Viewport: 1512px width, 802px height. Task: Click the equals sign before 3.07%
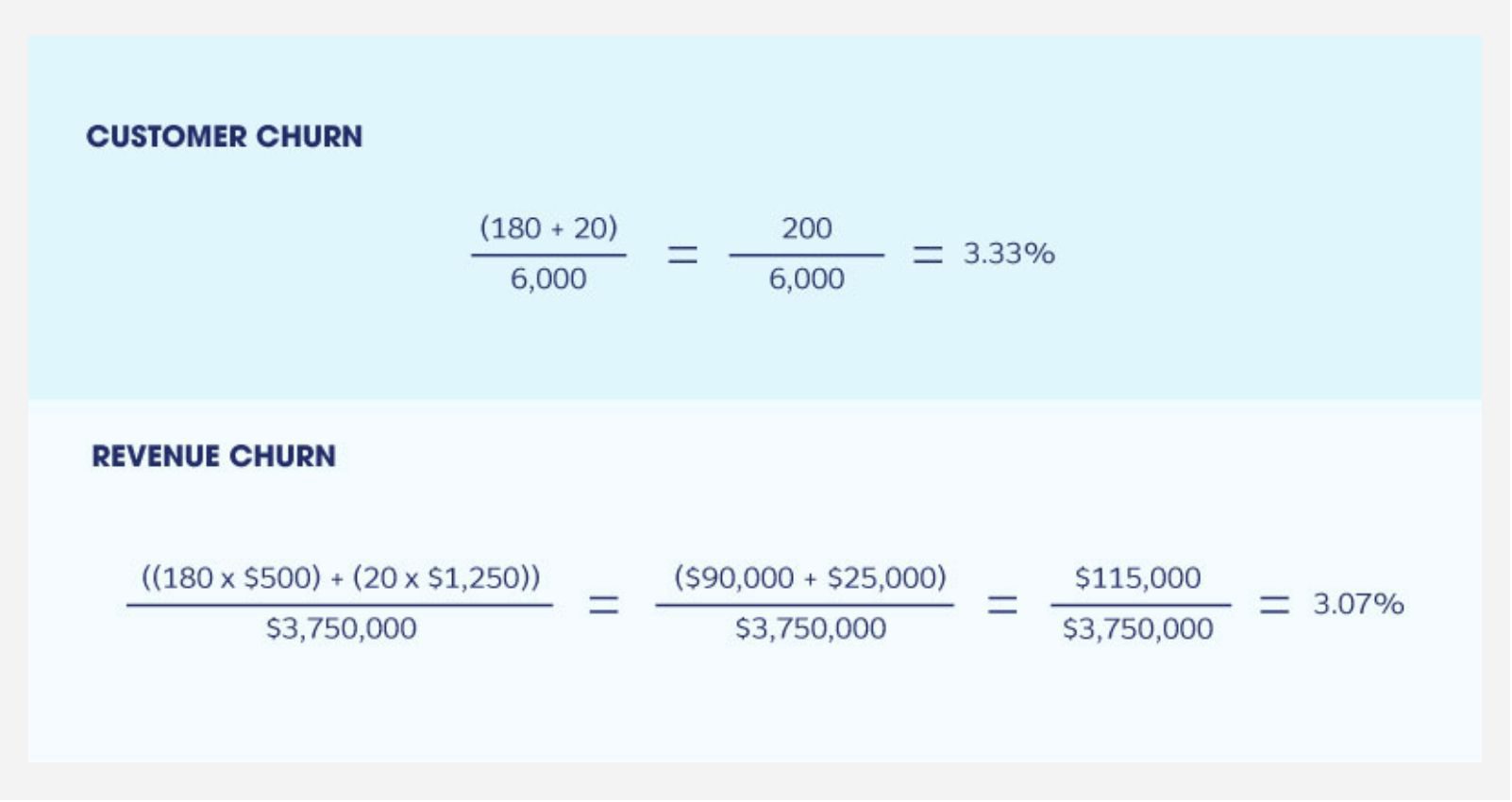pos(1274,604)
